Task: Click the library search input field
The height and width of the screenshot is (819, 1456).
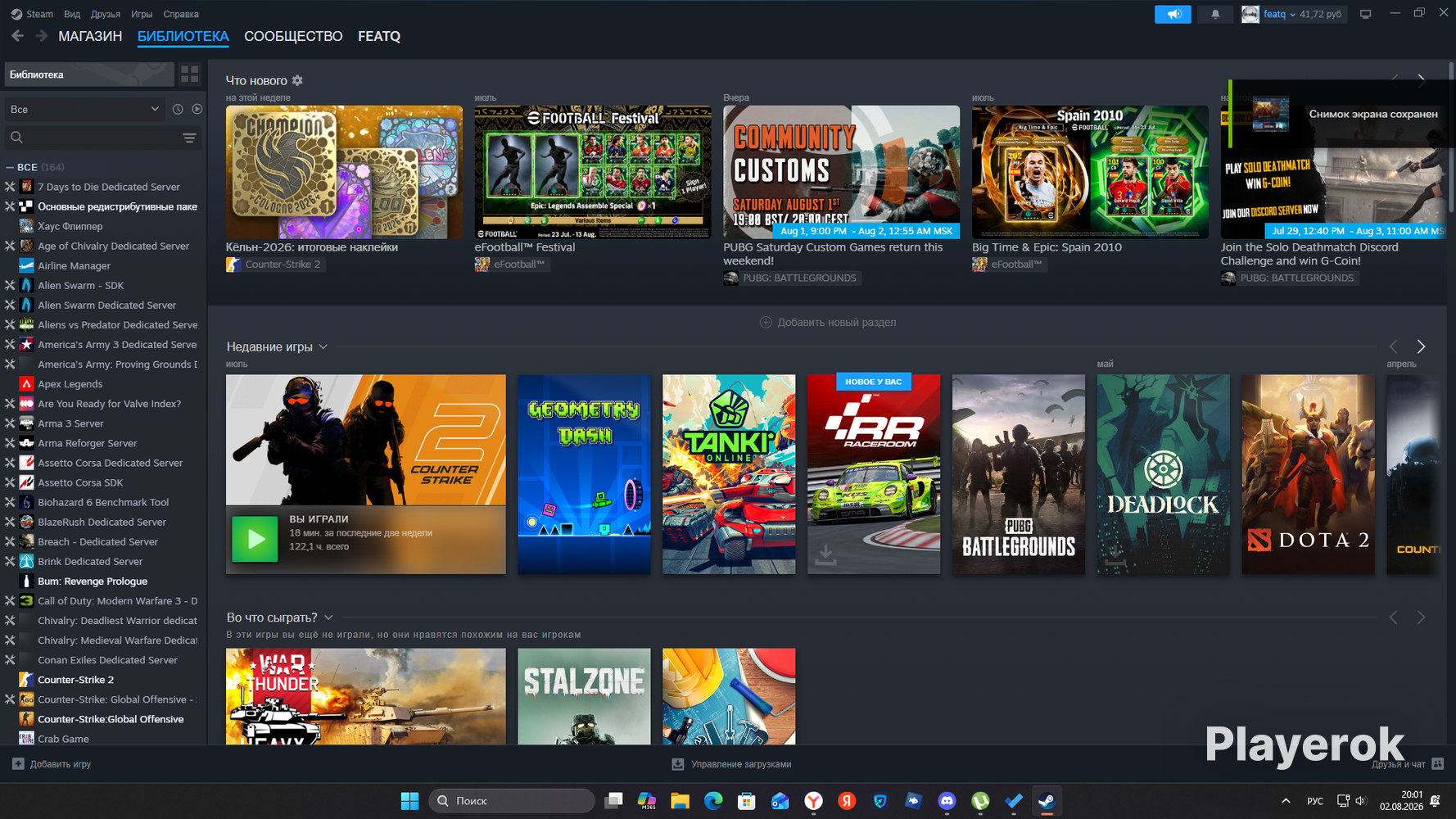Action: [102, 138]
